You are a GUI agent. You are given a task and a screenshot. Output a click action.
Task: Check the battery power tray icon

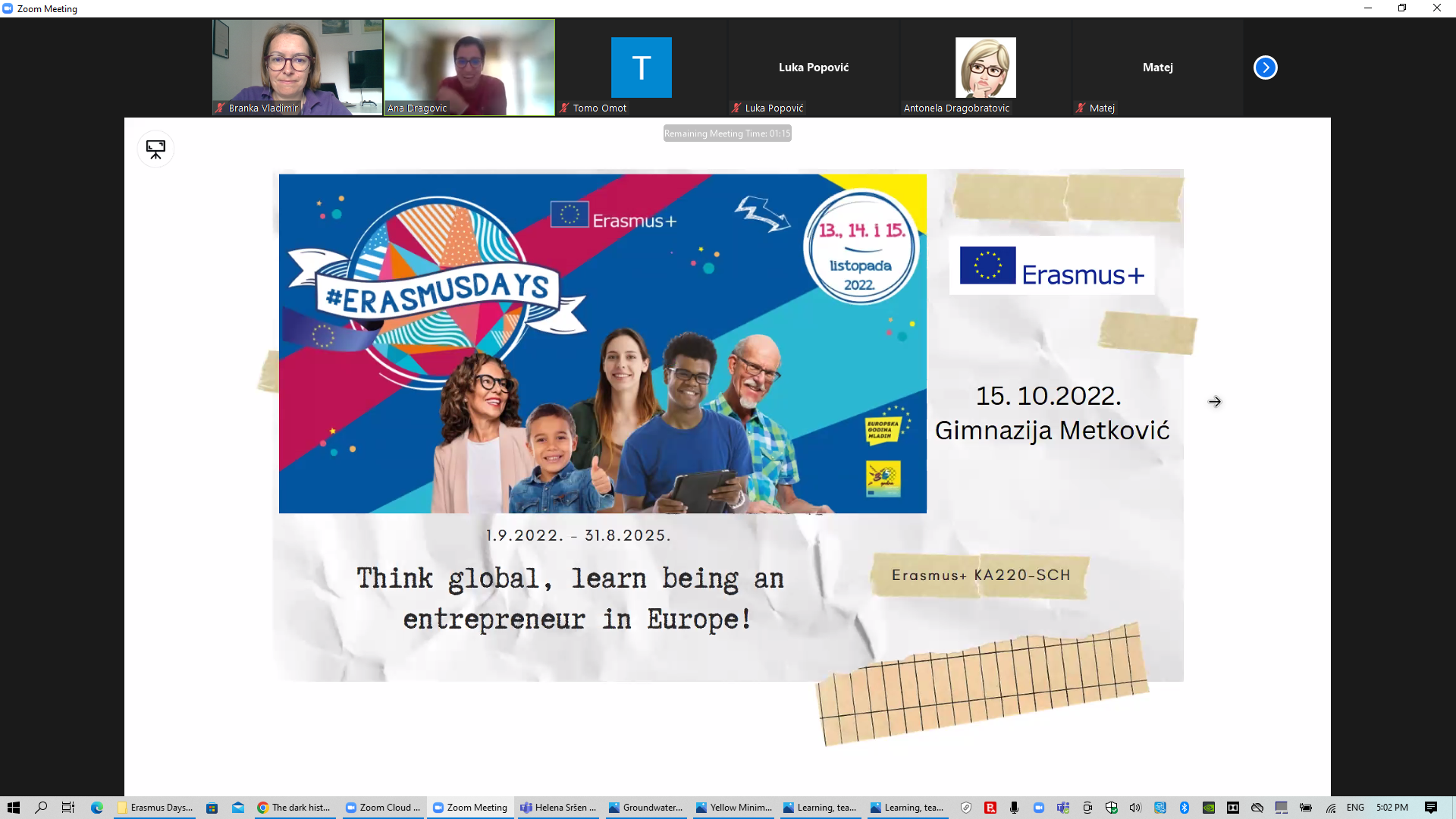1306,808
